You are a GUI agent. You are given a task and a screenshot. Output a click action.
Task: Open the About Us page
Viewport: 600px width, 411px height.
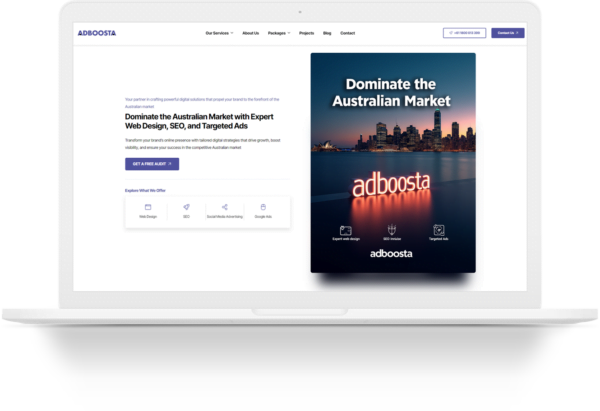coord(250,33)
